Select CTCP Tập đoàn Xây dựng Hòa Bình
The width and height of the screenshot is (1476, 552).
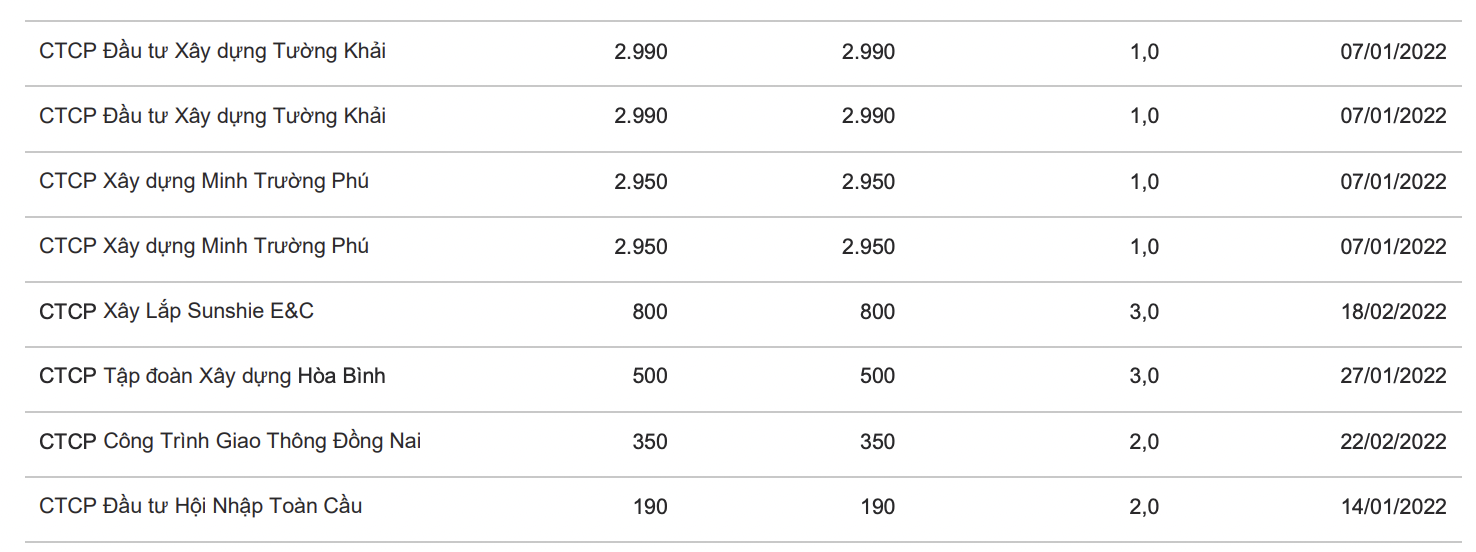click(x=212, y=376)
